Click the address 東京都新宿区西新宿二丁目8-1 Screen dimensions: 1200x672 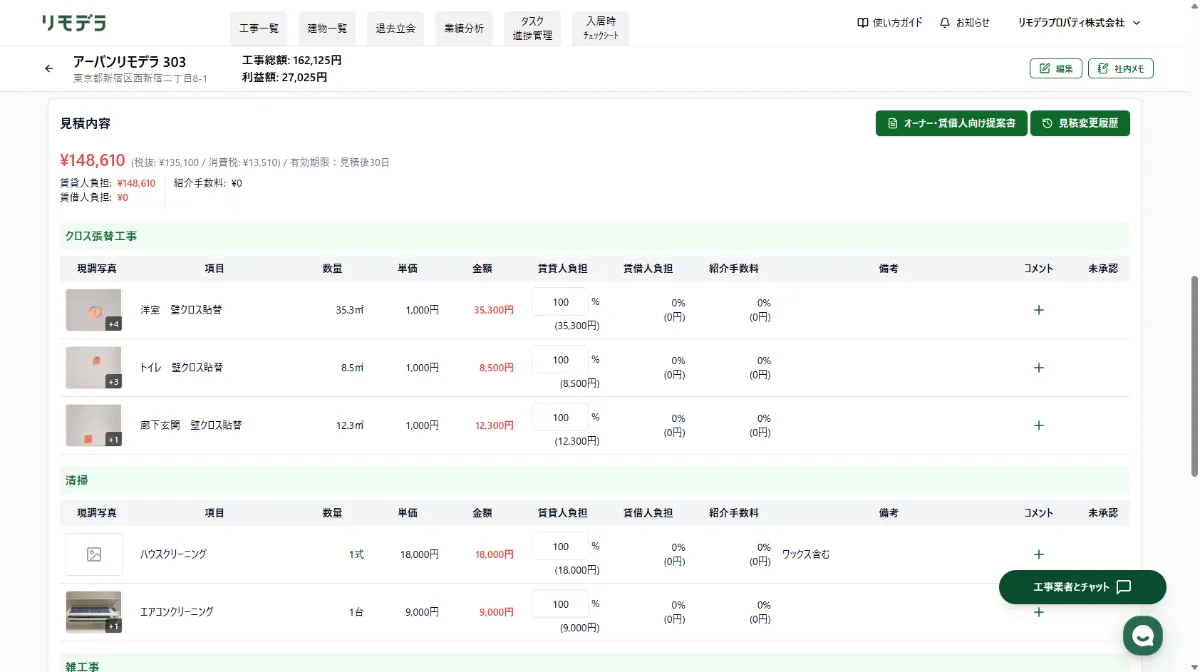[140, 78]
